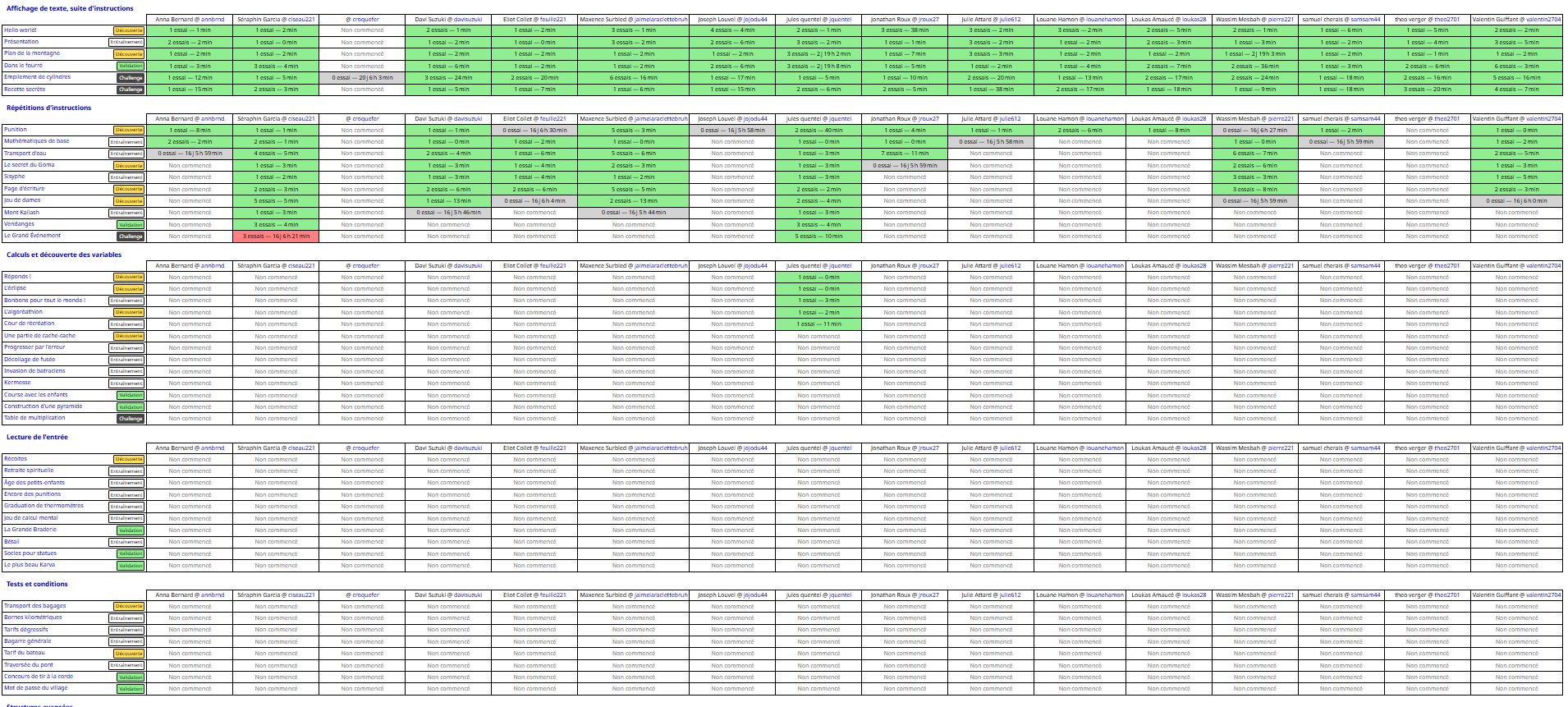1568x707 pixels.
Task: Click the Entraînement badge next to "Kermesse"
Action: tap(126, 383)
